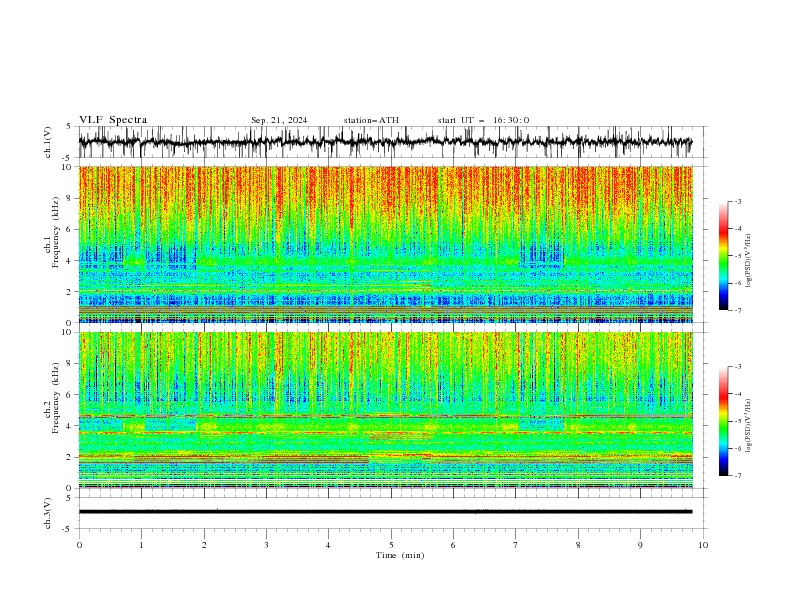The width and height of the screenshot is (792, 612).
Task: Click the "6" kHz tick on ch.1 frequency axis
Action: pyautogui.click(x=69, y=229)
